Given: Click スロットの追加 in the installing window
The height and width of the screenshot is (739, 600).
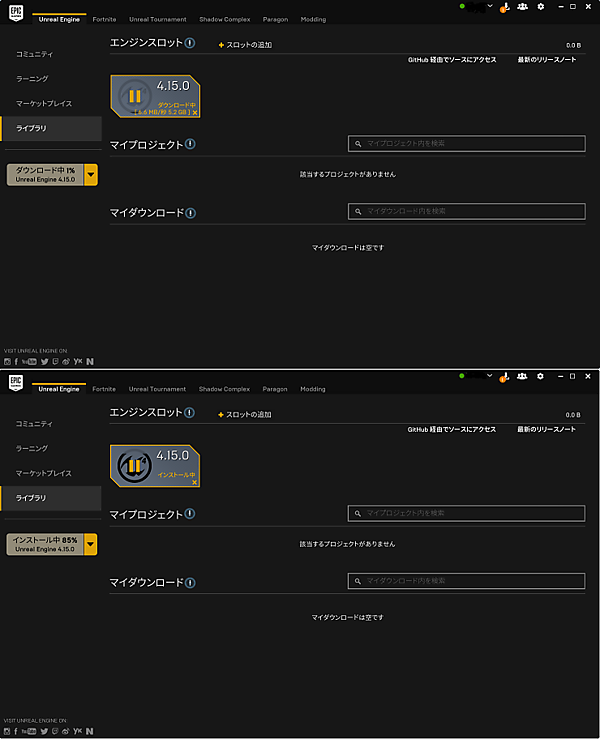Looking at the screenshot, I should [245, 414].
